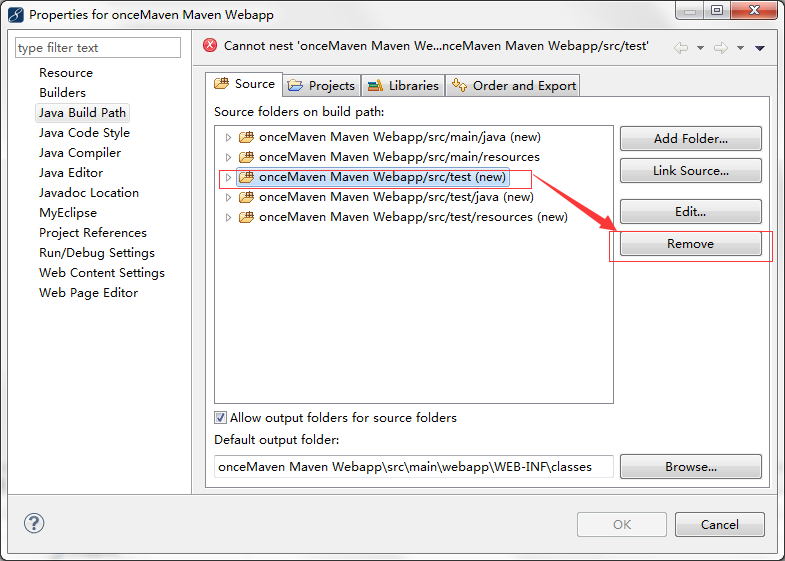
Task: Click the forward navigation arrow icon
Action: click(720, 47)
